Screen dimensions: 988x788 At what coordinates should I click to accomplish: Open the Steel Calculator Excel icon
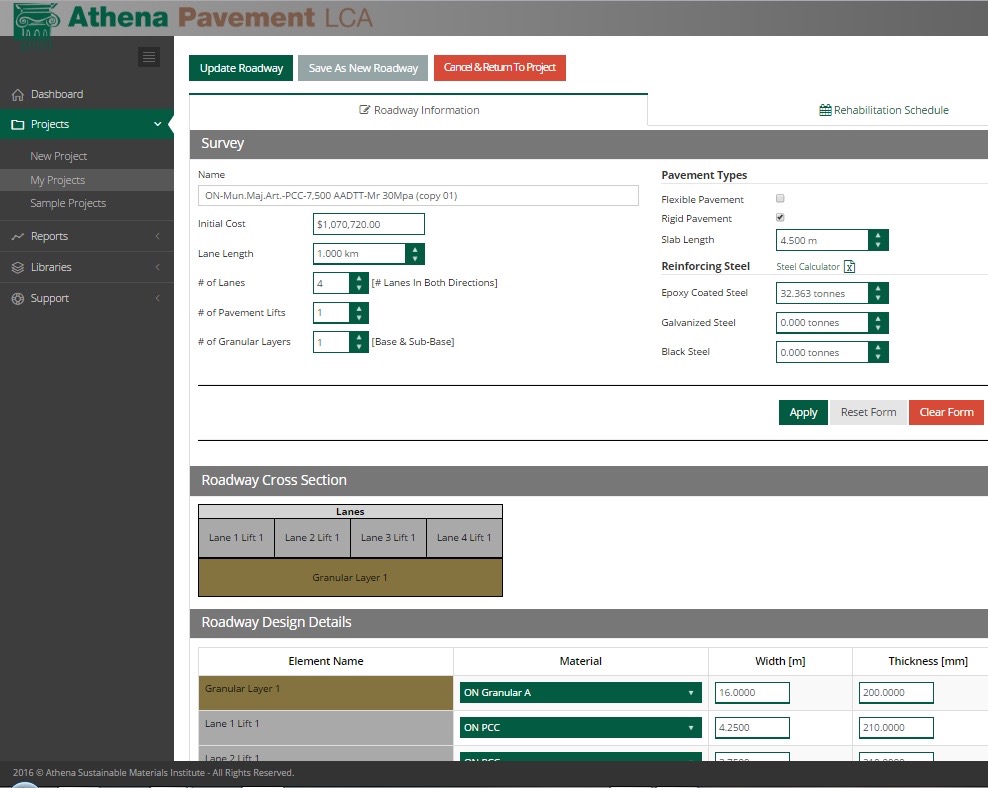(850, 267)
